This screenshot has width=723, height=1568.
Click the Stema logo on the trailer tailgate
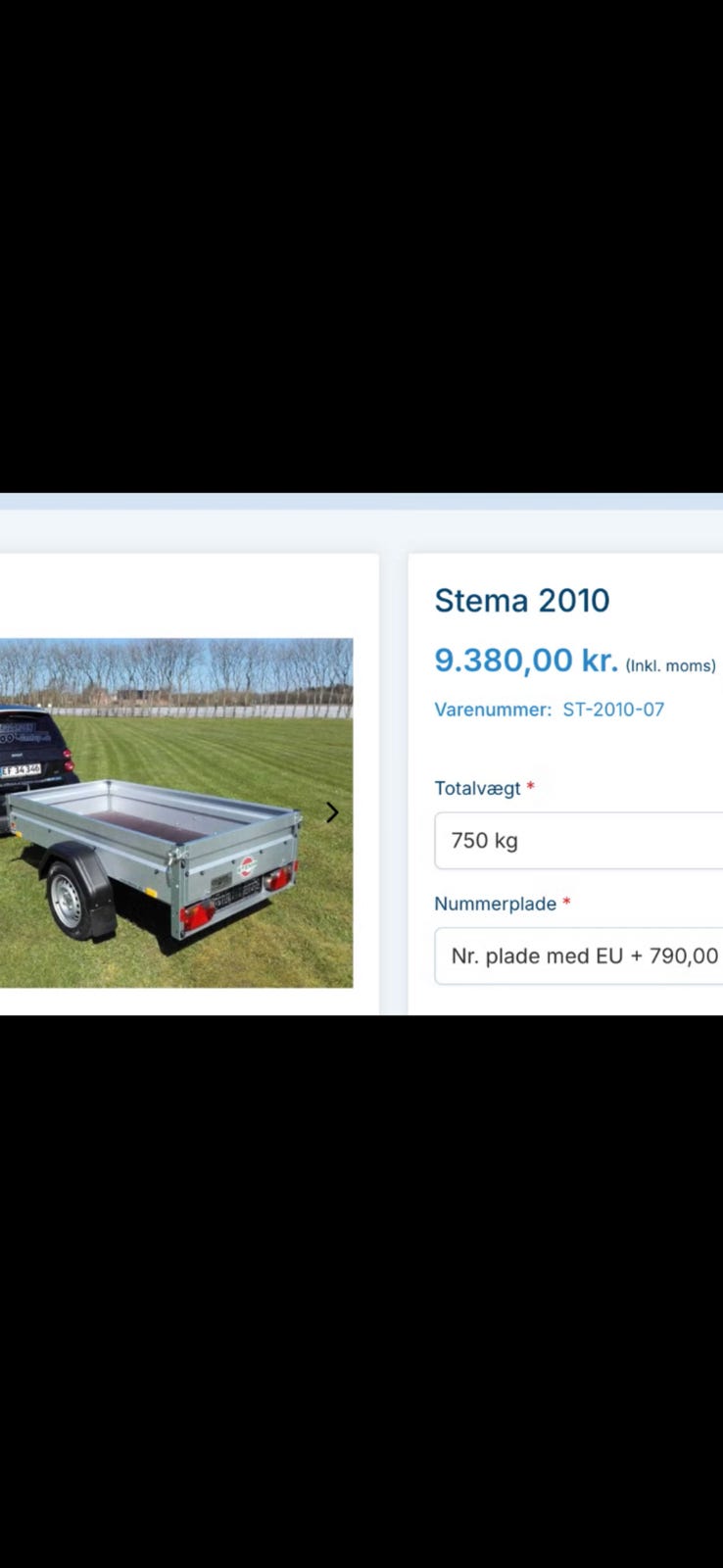(x=247, y=865)
